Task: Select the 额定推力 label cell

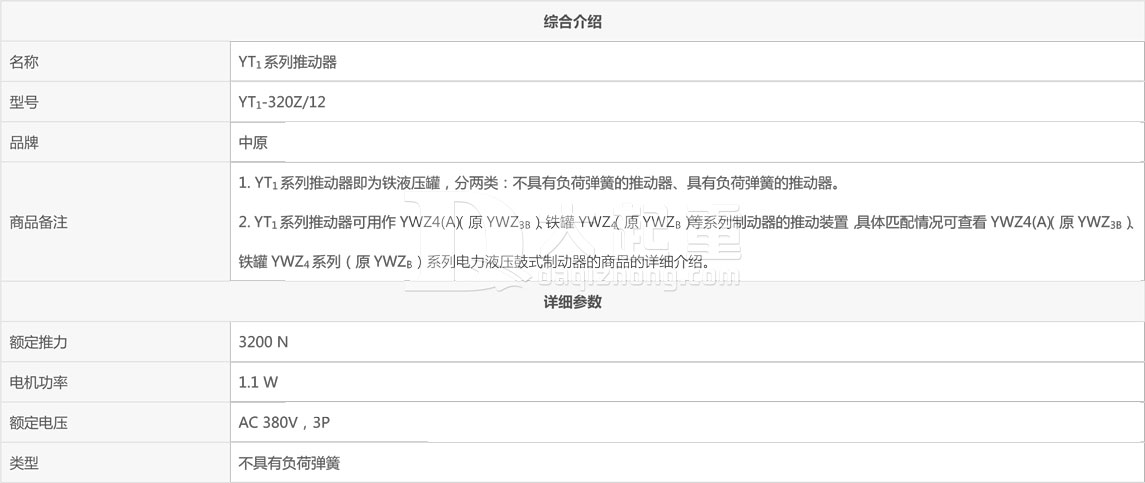Action: pos(115,341)
